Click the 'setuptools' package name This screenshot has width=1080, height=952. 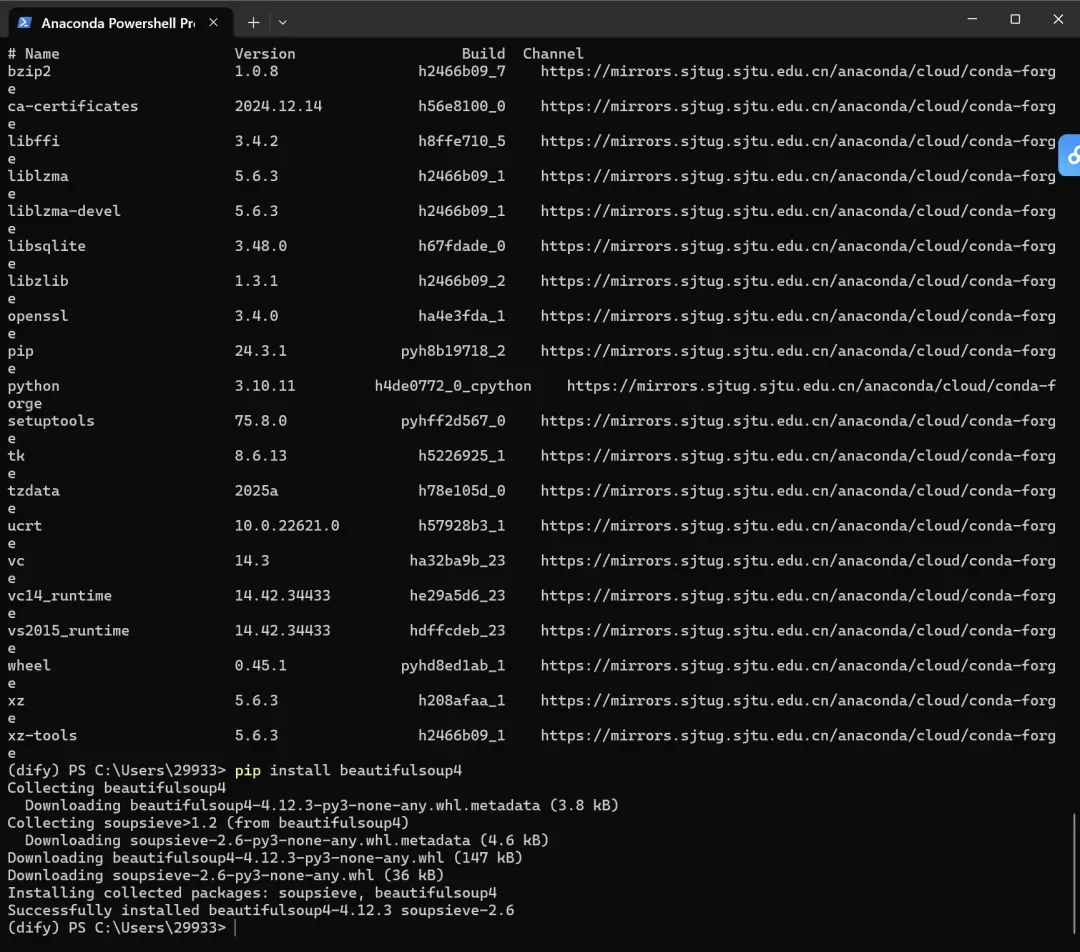point(51,421)
